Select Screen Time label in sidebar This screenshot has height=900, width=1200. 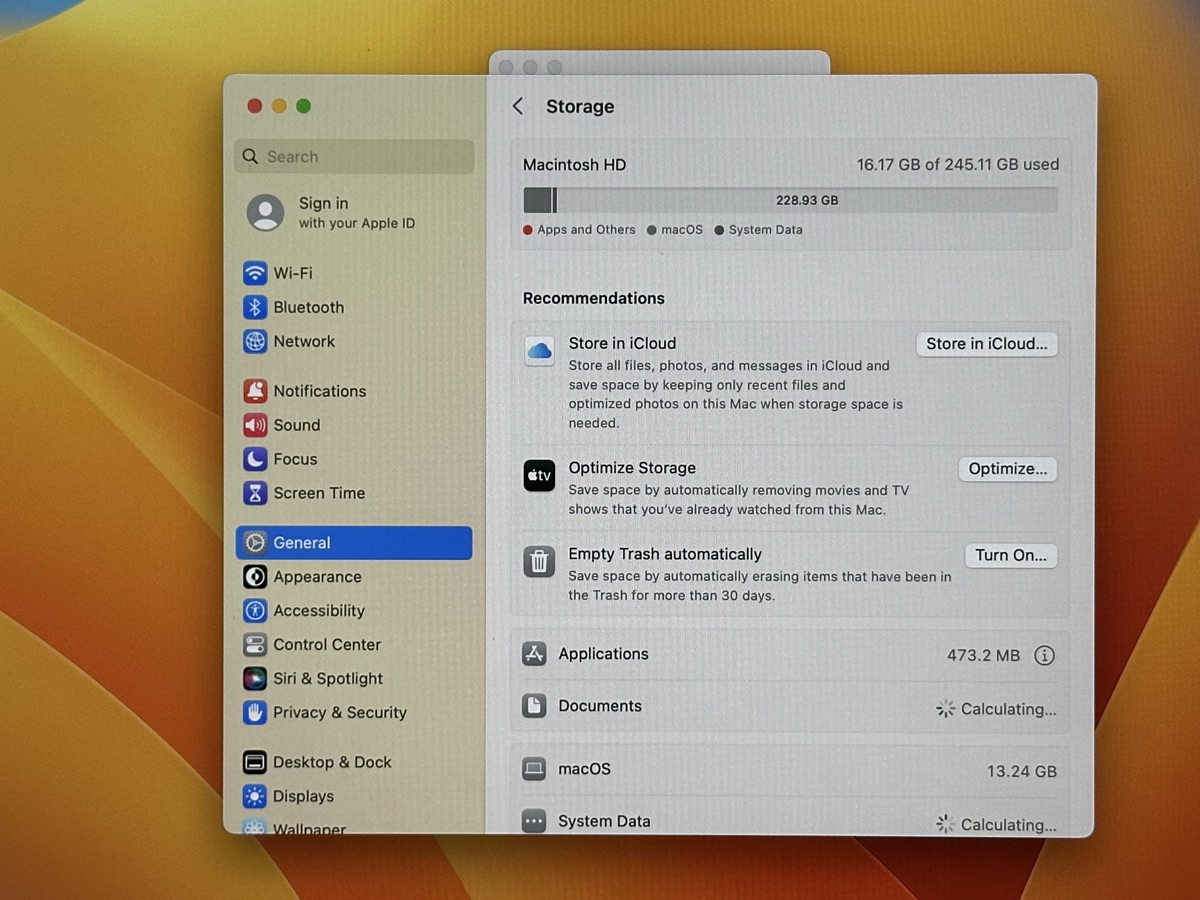pos(319,493)
